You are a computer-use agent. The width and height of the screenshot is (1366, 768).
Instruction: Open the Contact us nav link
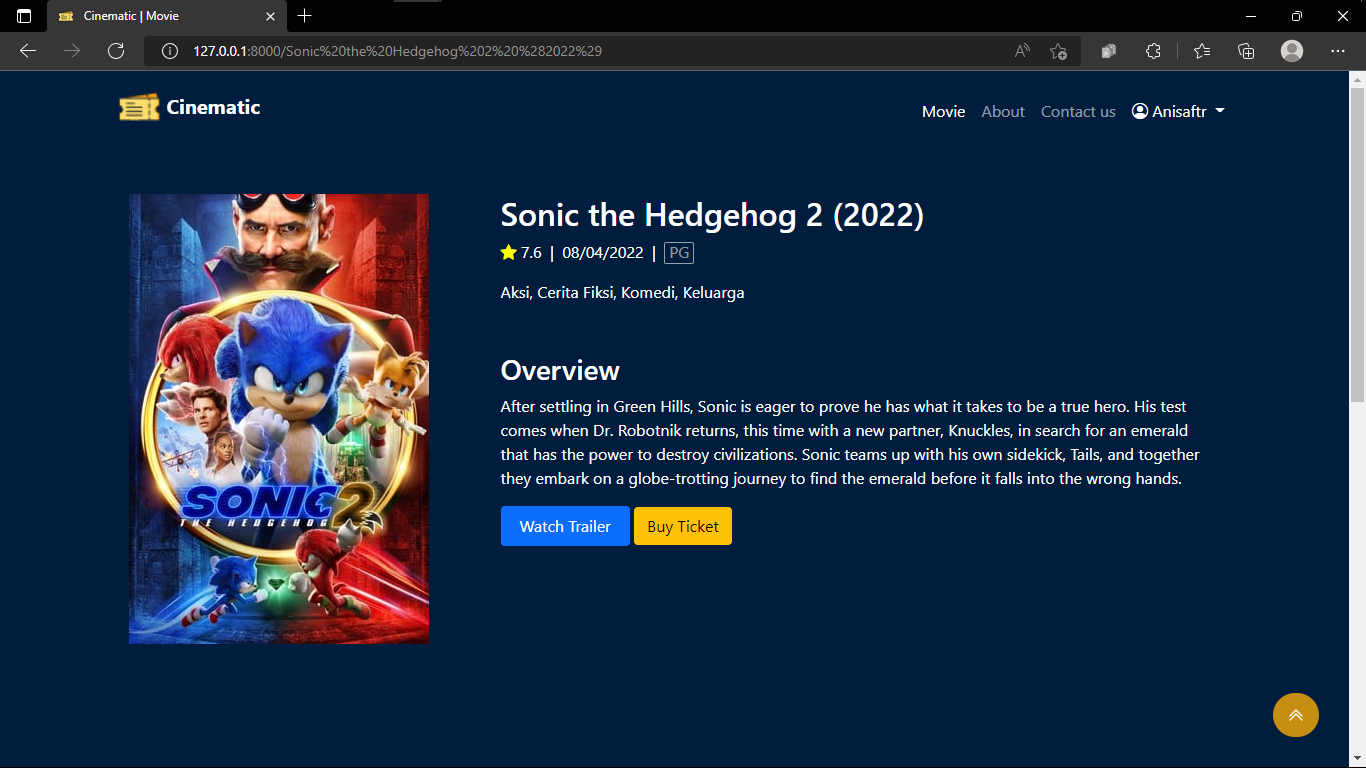pos(1078,111)
